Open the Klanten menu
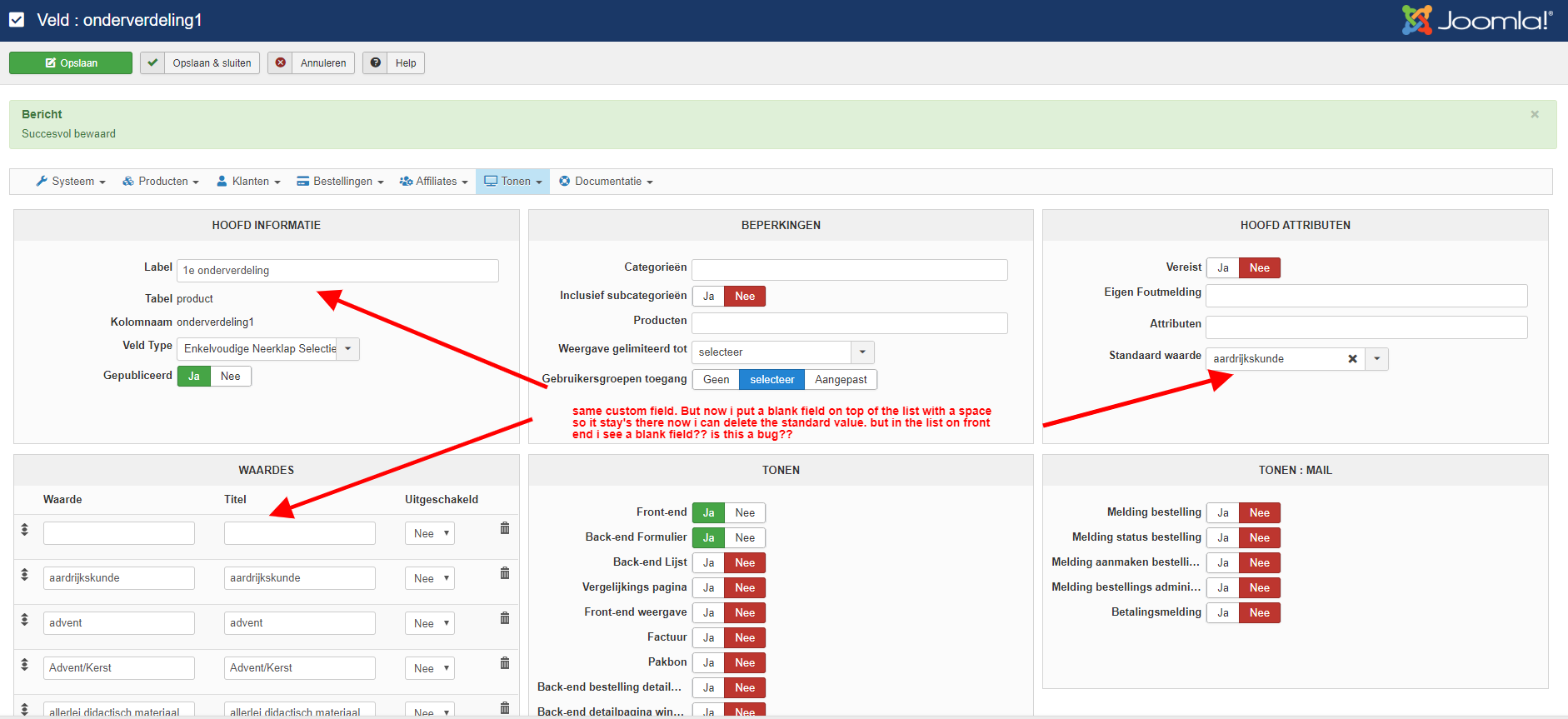Viewport: 1568px width, 719px height. [248, 182]
